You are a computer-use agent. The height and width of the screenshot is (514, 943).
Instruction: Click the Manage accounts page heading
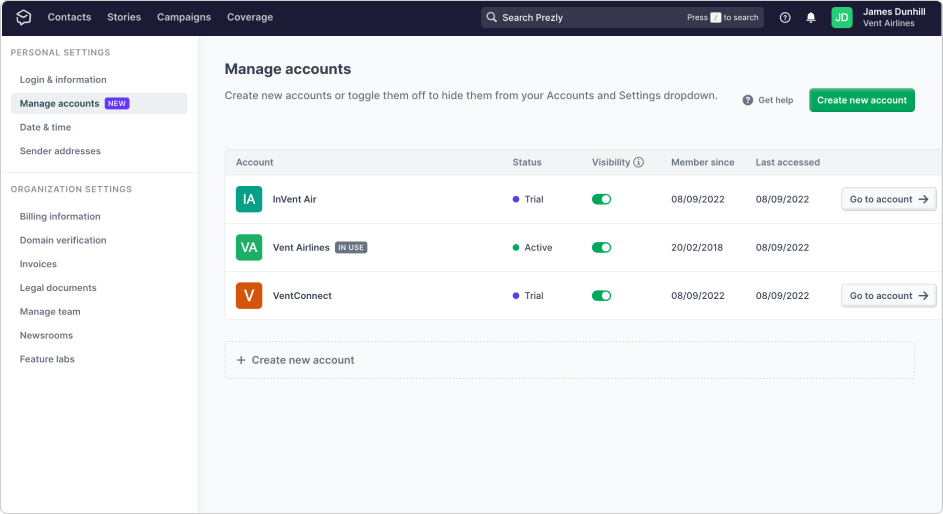tap(287, 69)
